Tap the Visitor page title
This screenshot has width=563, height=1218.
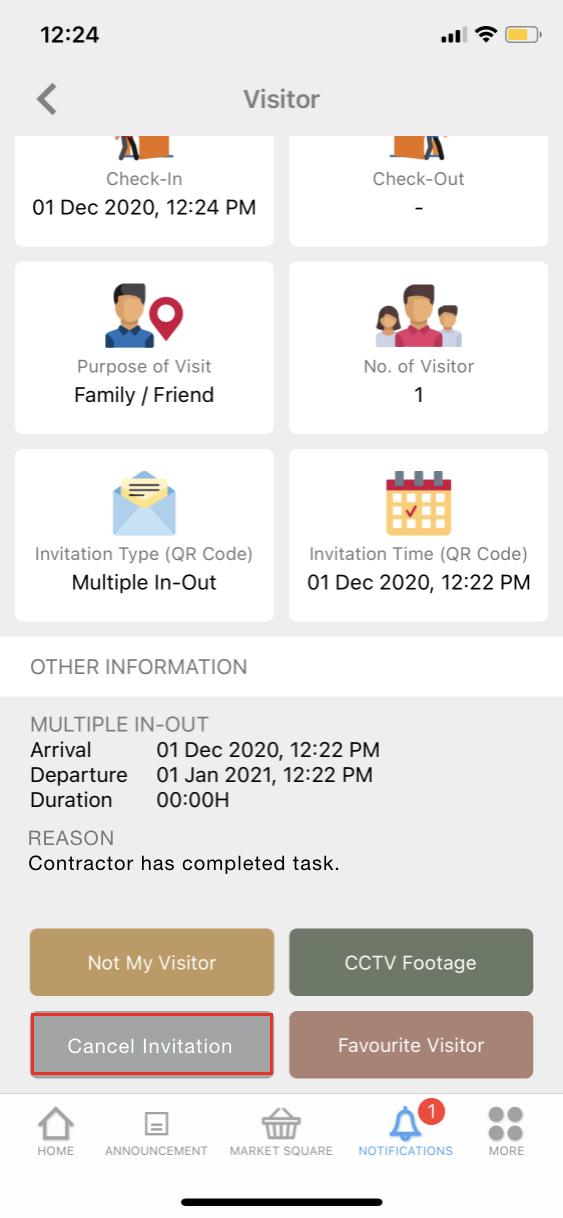click(x=282, y=99)
